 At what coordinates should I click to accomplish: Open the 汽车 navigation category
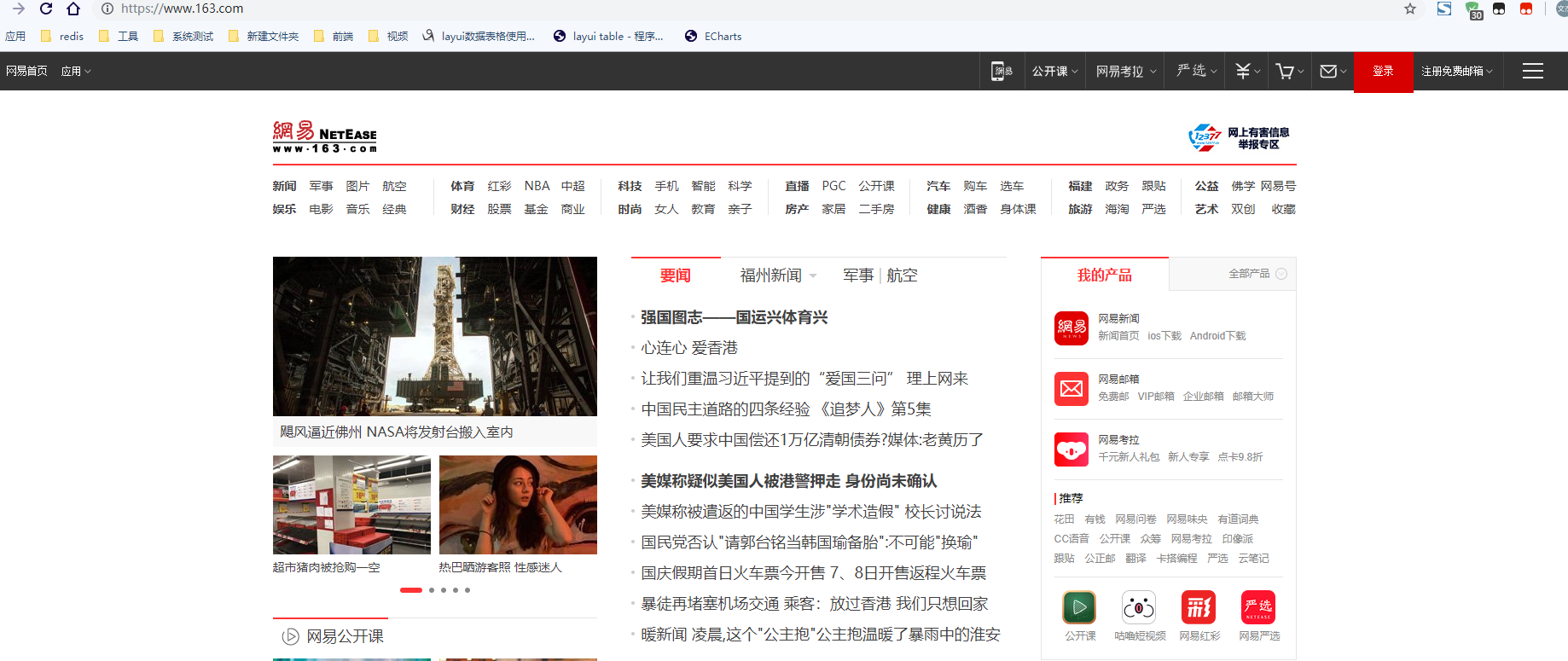point(938,186)
